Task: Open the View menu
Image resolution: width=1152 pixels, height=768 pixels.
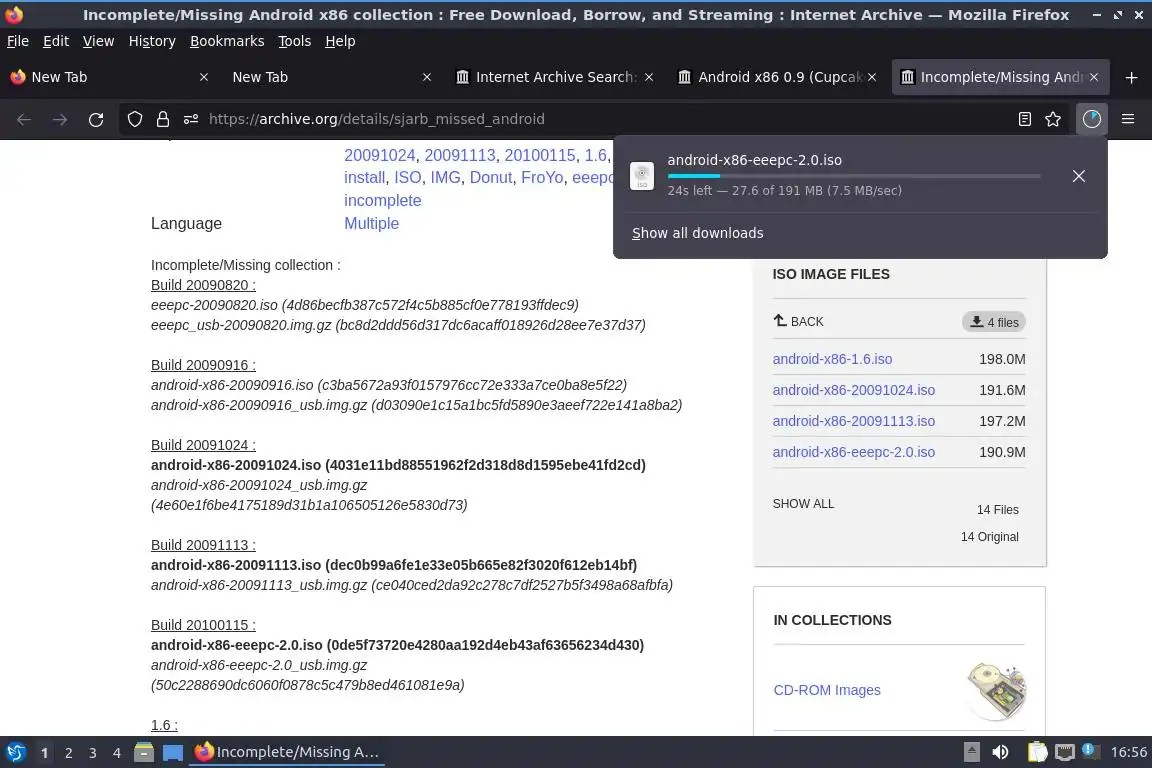Action: coord(98,41)
